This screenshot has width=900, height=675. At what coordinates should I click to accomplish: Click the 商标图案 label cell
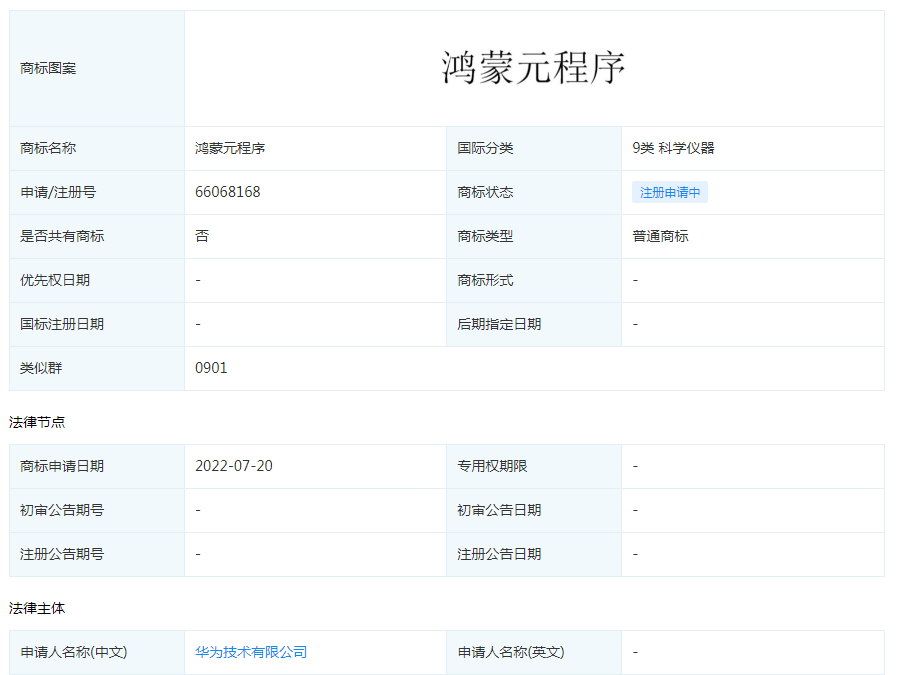pos(97,68)
